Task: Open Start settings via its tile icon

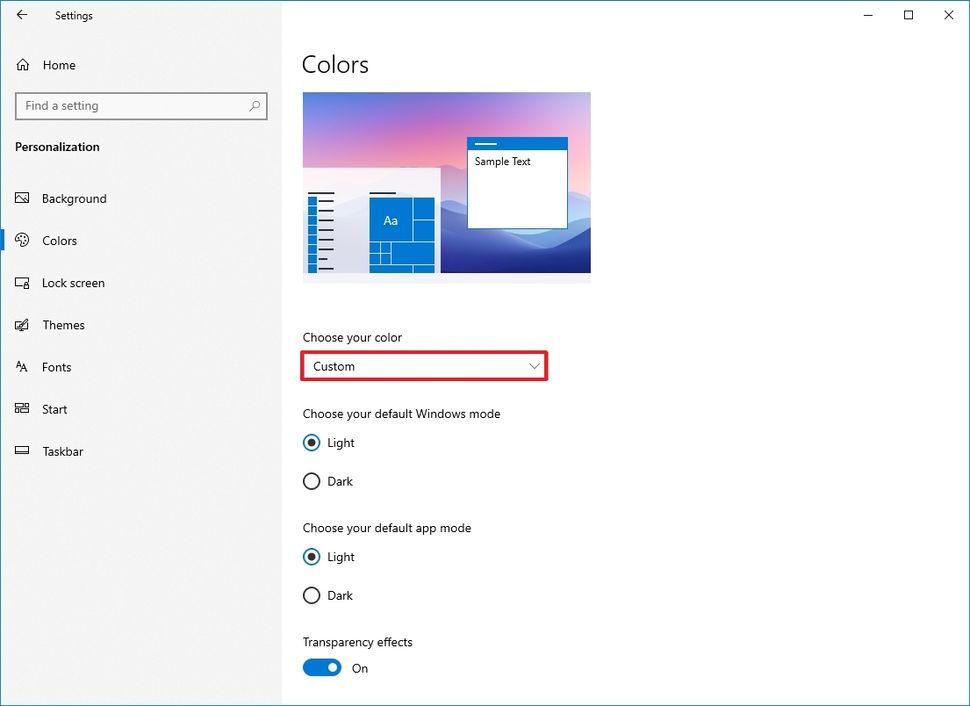Action: (22, 409)
